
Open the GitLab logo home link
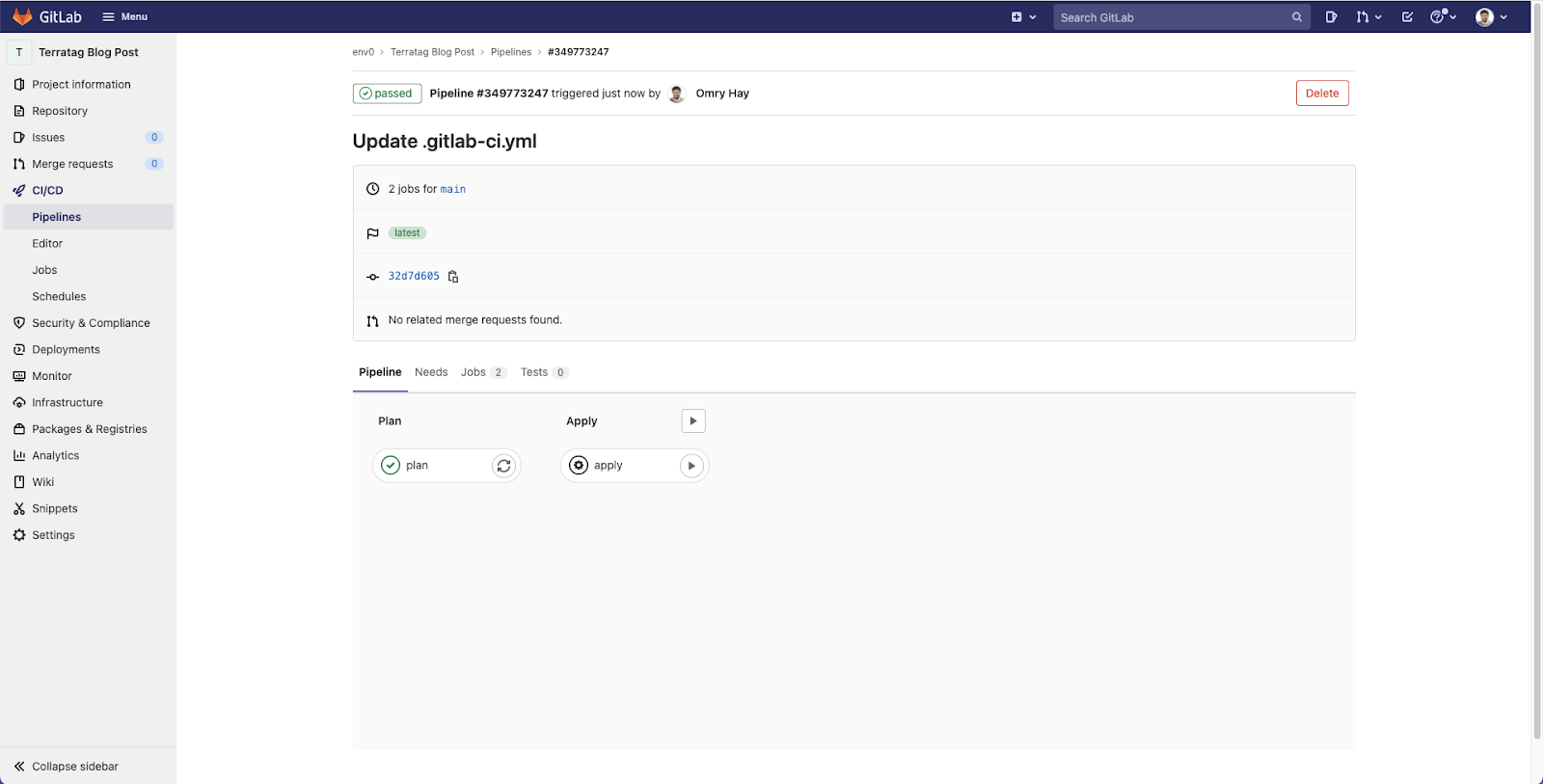click(47, 16)
